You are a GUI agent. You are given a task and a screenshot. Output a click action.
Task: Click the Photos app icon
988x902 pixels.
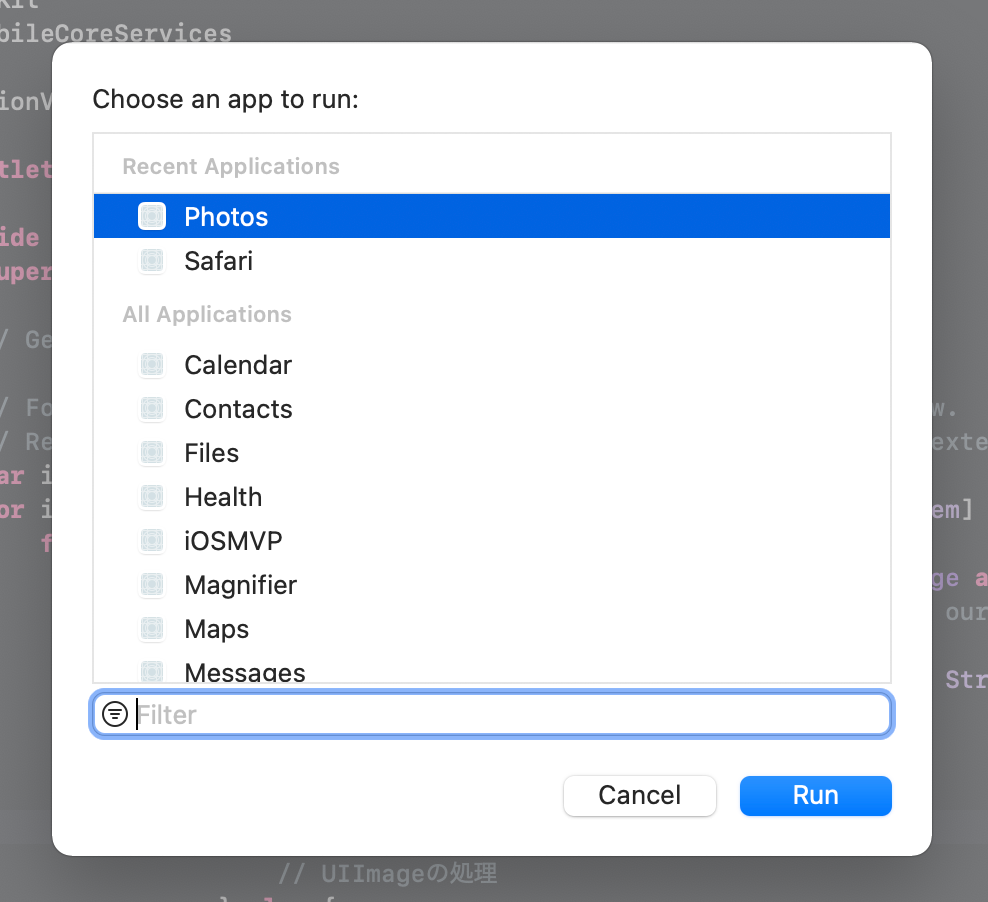point(152,216)
